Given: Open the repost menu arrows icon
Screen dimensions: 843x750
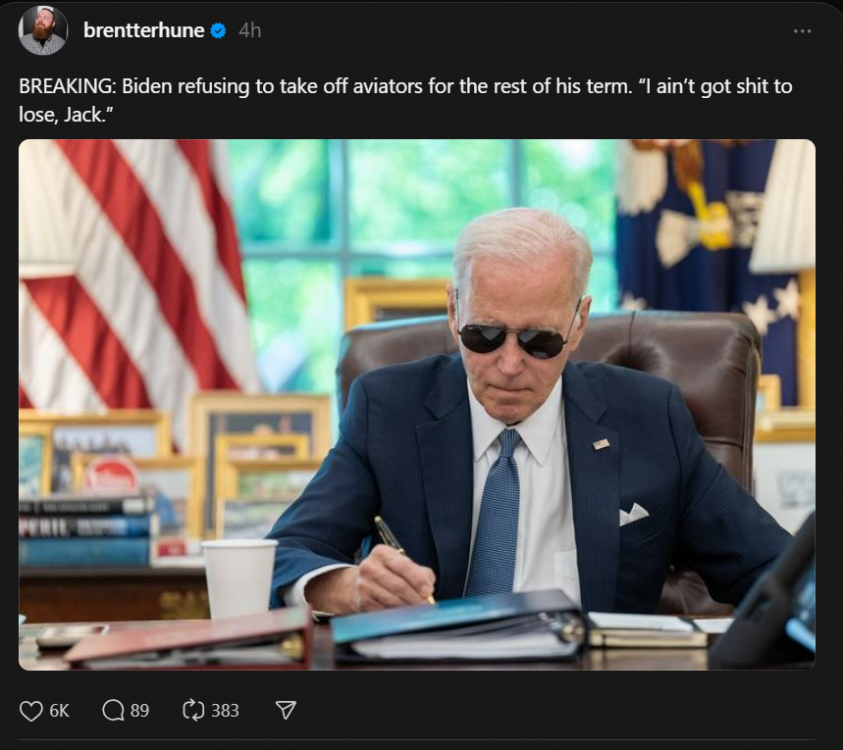Looking at the screenshot, I should pos(193,710).
